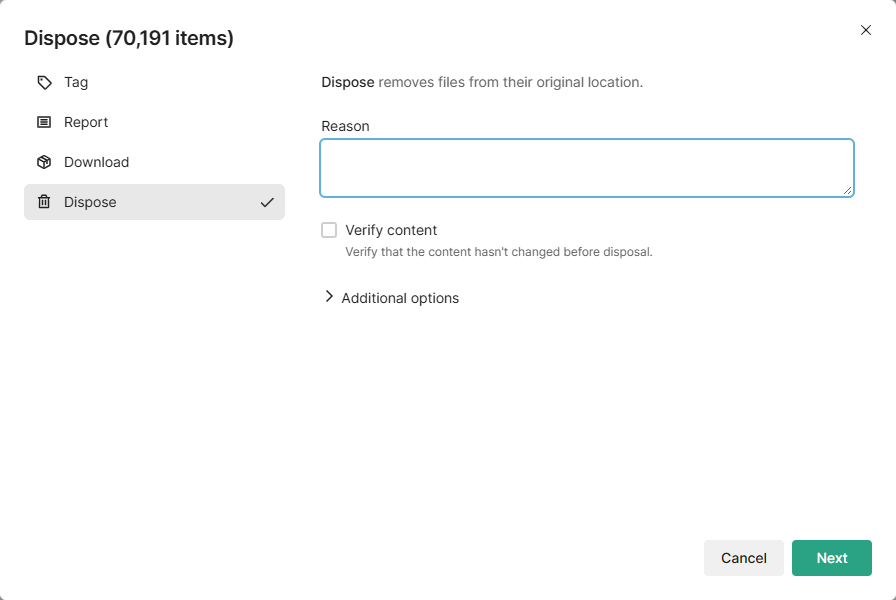Viewport: 896px width, 600px height.
Task: Click the checkmark on Dispose row
Action: click(x=267, y=202)
